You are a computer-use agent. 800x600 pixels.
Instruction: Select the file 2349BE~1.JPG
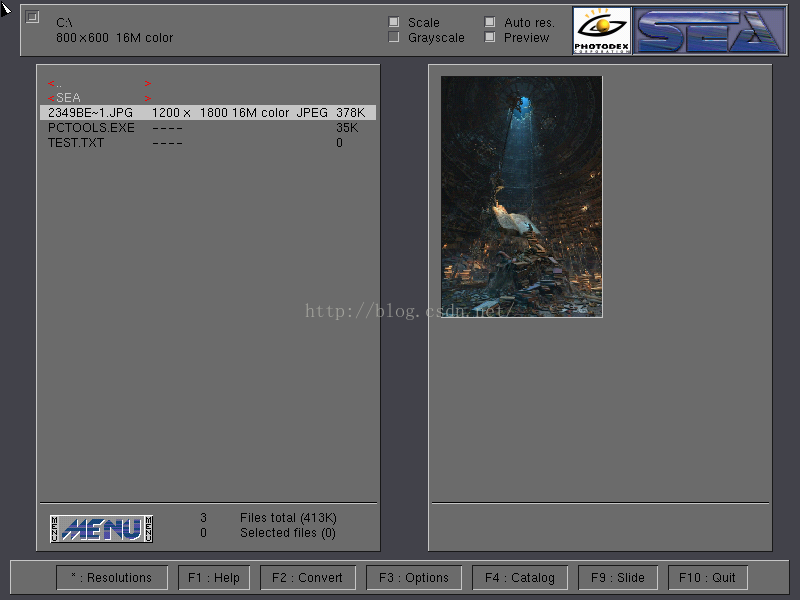click(x=208, y=113)
